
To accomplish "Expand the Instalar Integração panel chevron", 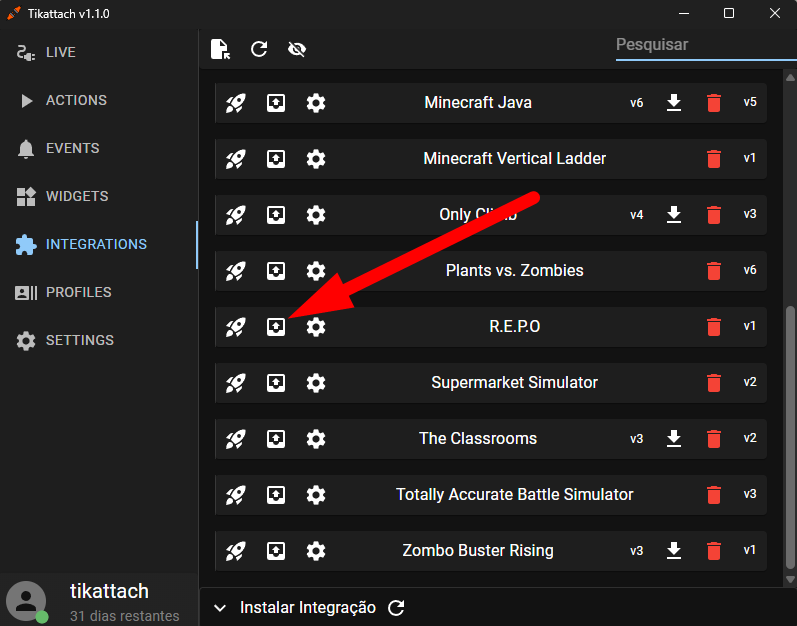I will (220, 608).
